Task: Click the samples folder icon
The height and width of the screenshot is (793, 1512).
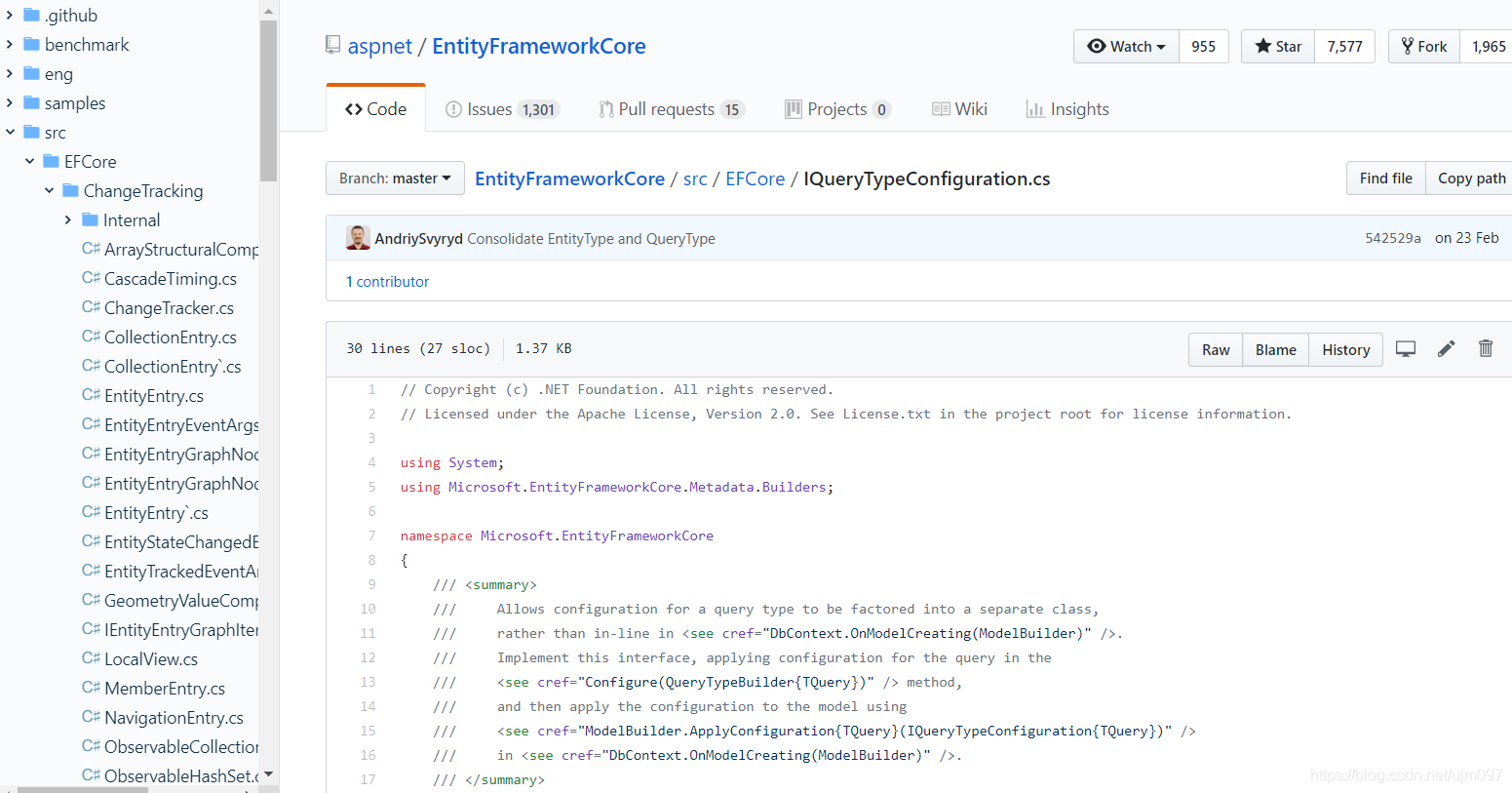Action: pos(31,102)
